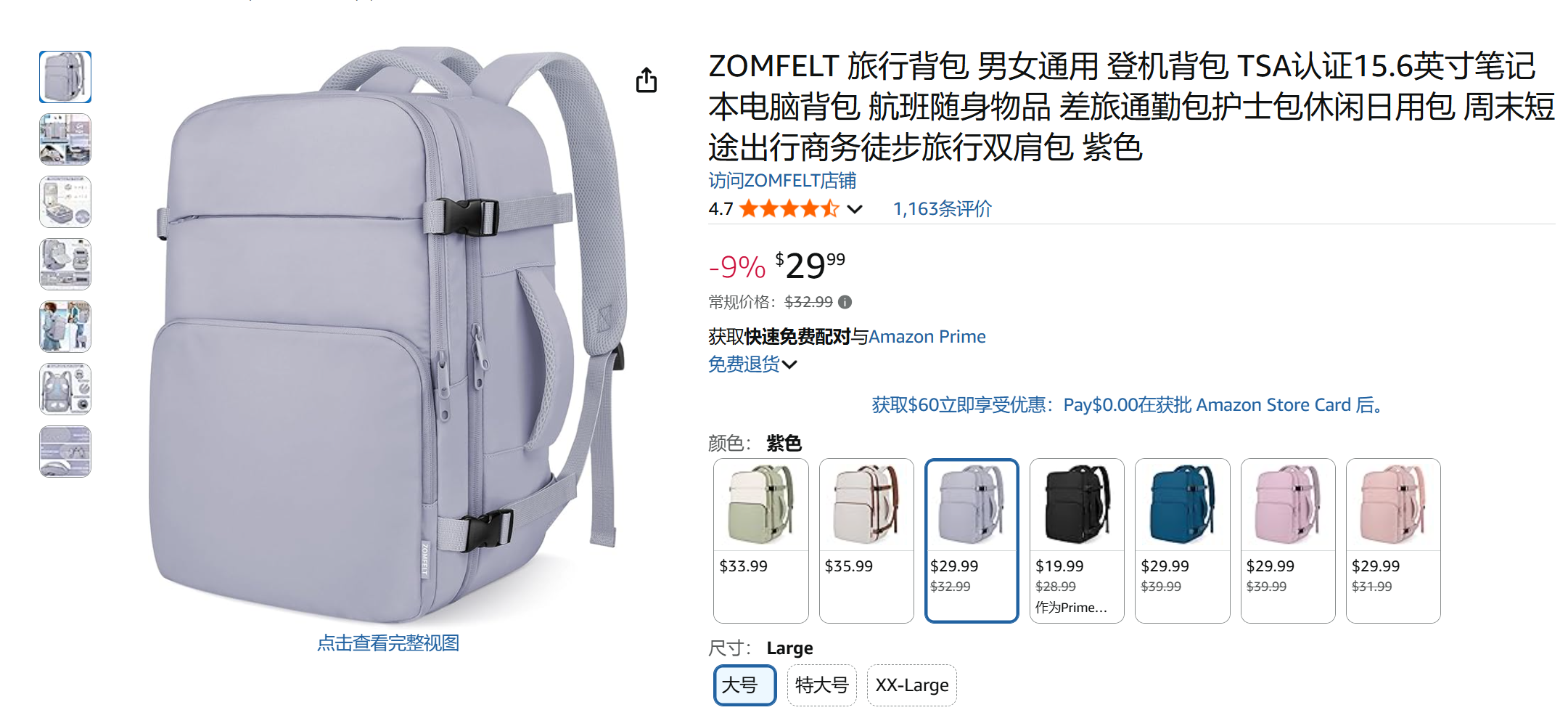
Task: Expand the 免费退货 dropdown arrow
Action: (789, 364)
